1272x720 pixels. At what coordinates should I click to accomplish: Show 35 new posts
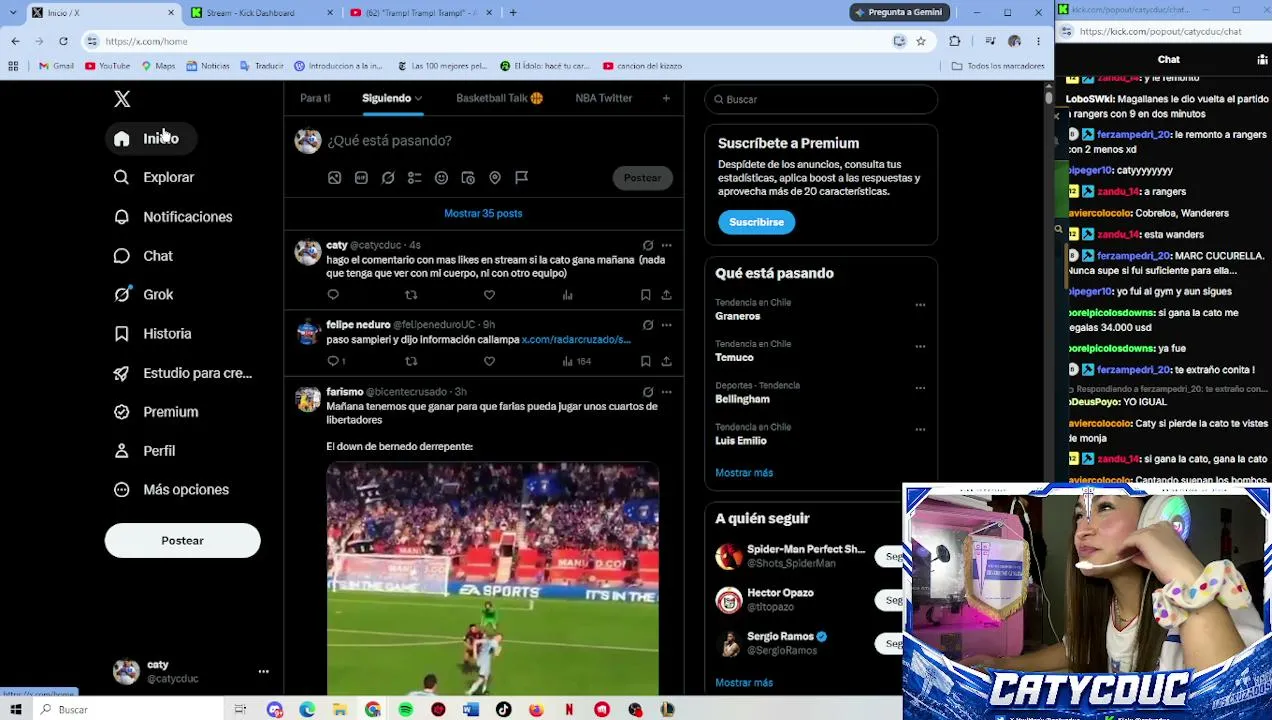[x=483, y=213]
